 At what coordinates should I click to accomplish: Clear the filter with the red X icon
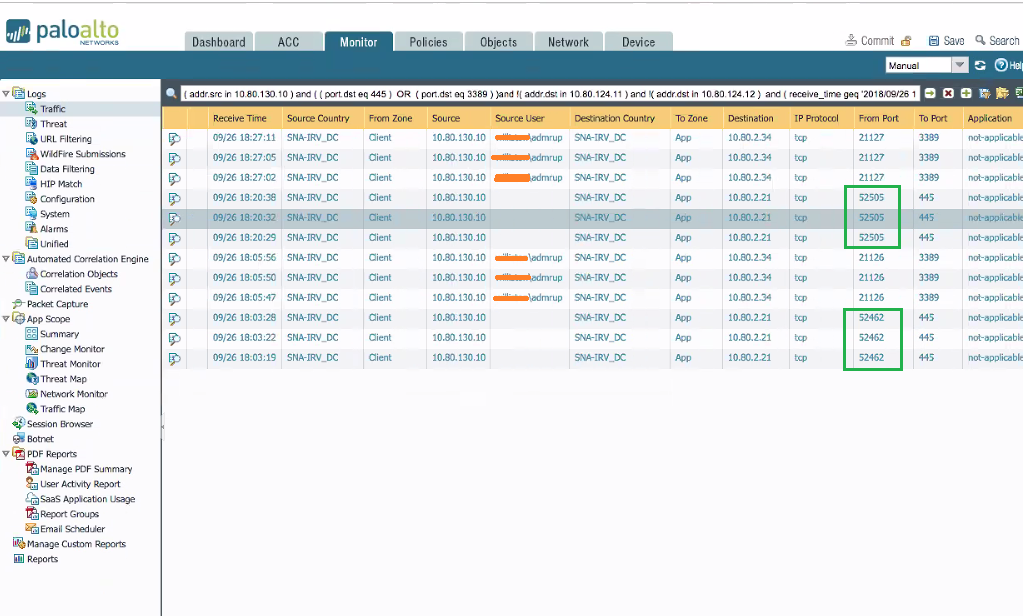(x=948, y=93)
